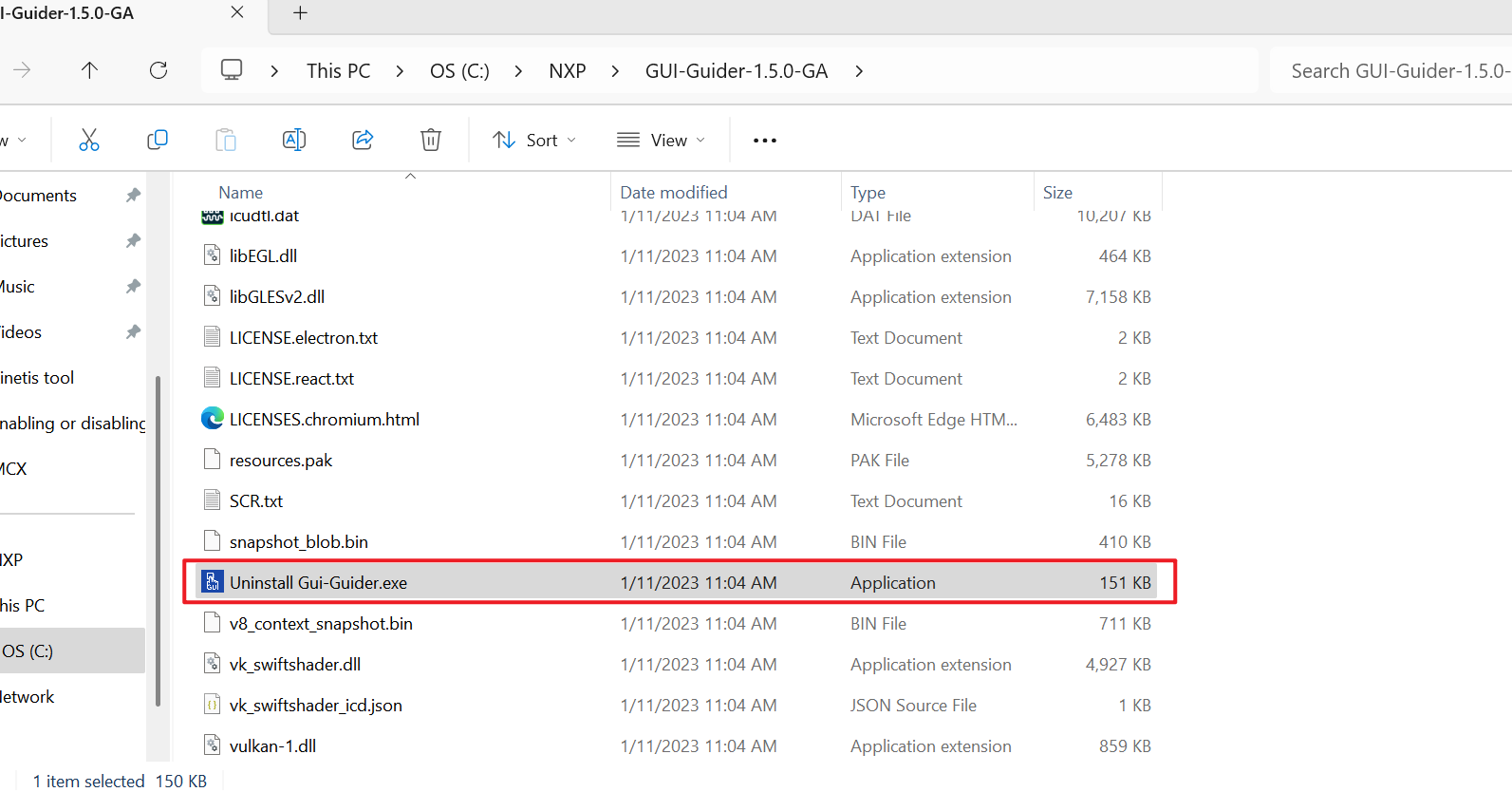Click NXP breadcrumb in address bar

pyautogui.click(x=568, y=71)
